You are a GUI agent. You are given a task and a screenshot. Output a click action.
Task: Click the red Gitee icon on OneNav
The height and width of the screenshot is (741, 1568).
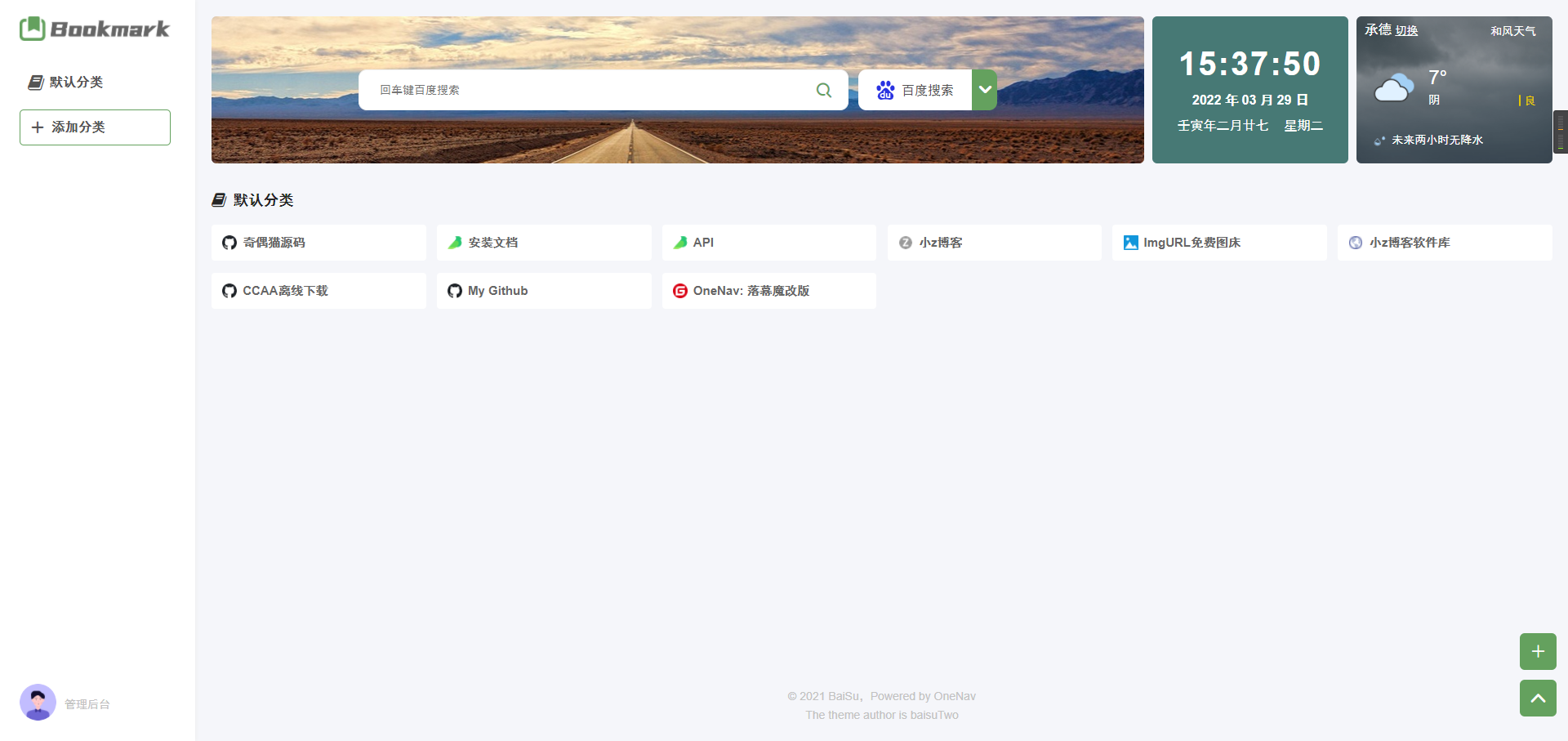pyautogui.click(x=680, y=291)
